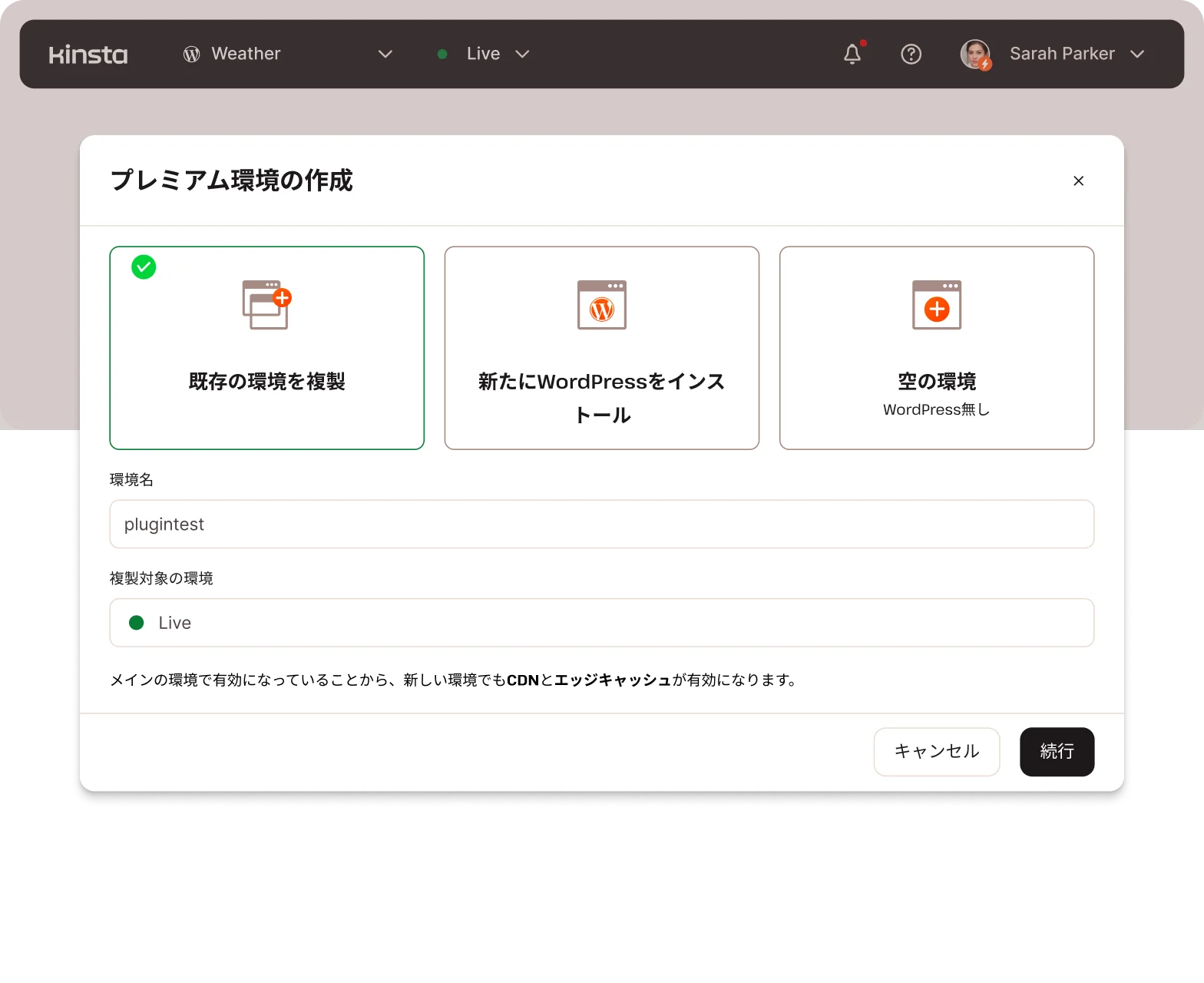Expand the Weather site dropdown chevron
1204x983 pixels.
click(385, 54)
